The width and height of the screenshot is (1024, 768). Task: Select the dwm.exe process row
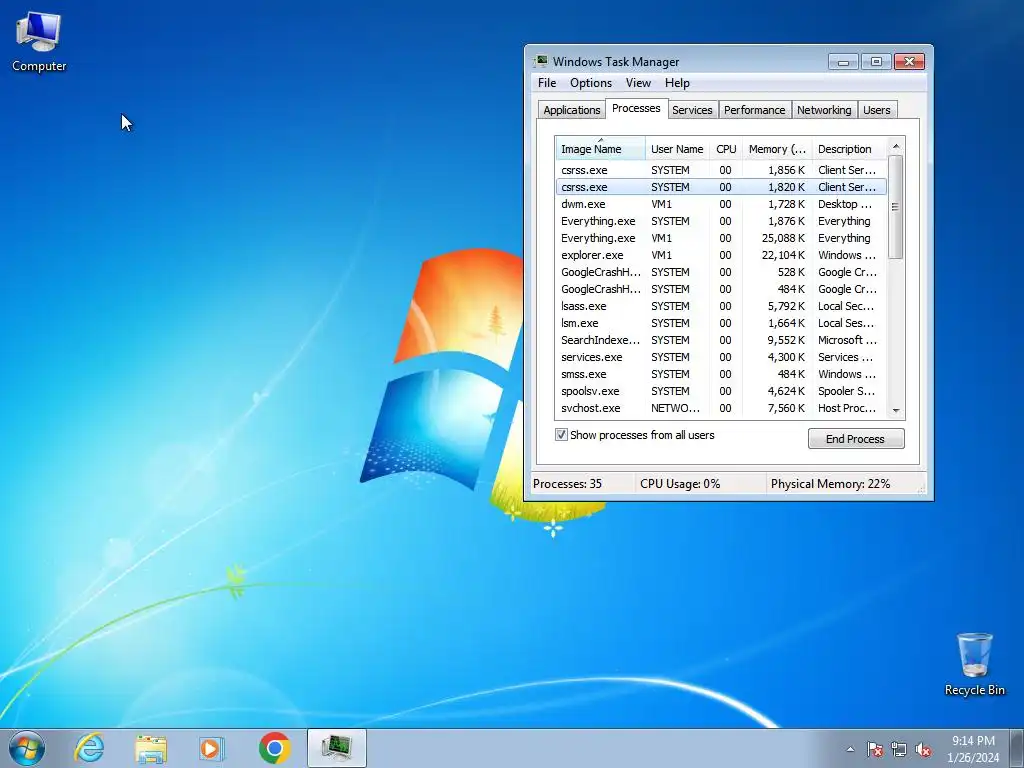(721, 204)
